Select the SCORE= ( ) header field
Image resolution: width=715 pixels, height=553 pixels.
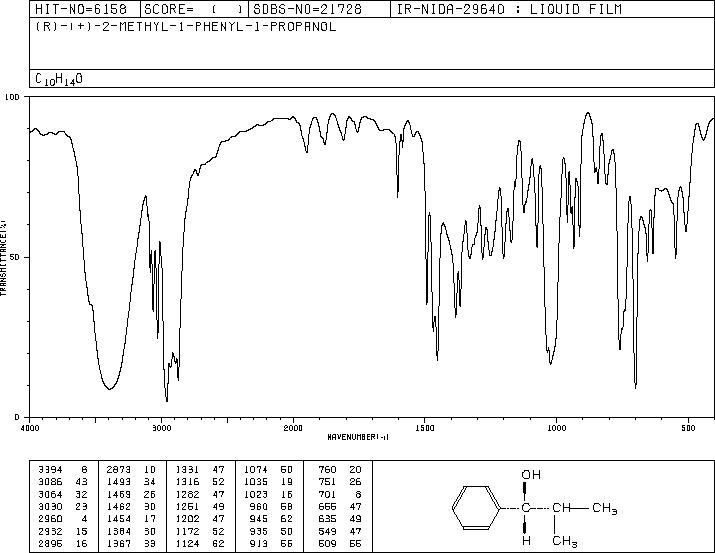(194, 9)
